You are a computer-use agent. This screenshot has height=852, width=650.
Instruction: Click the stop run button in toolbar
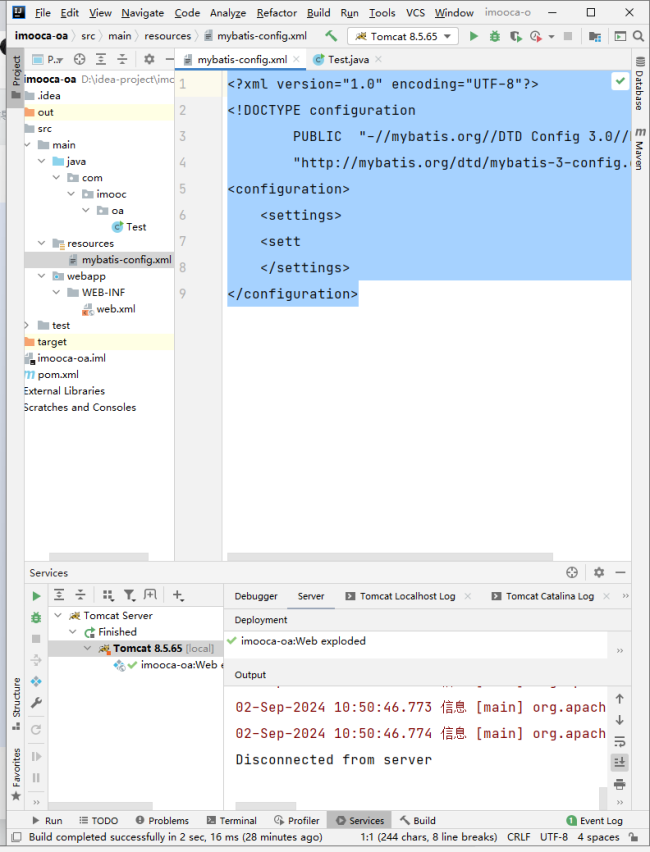pyautogui.click(x=568, y=36)
